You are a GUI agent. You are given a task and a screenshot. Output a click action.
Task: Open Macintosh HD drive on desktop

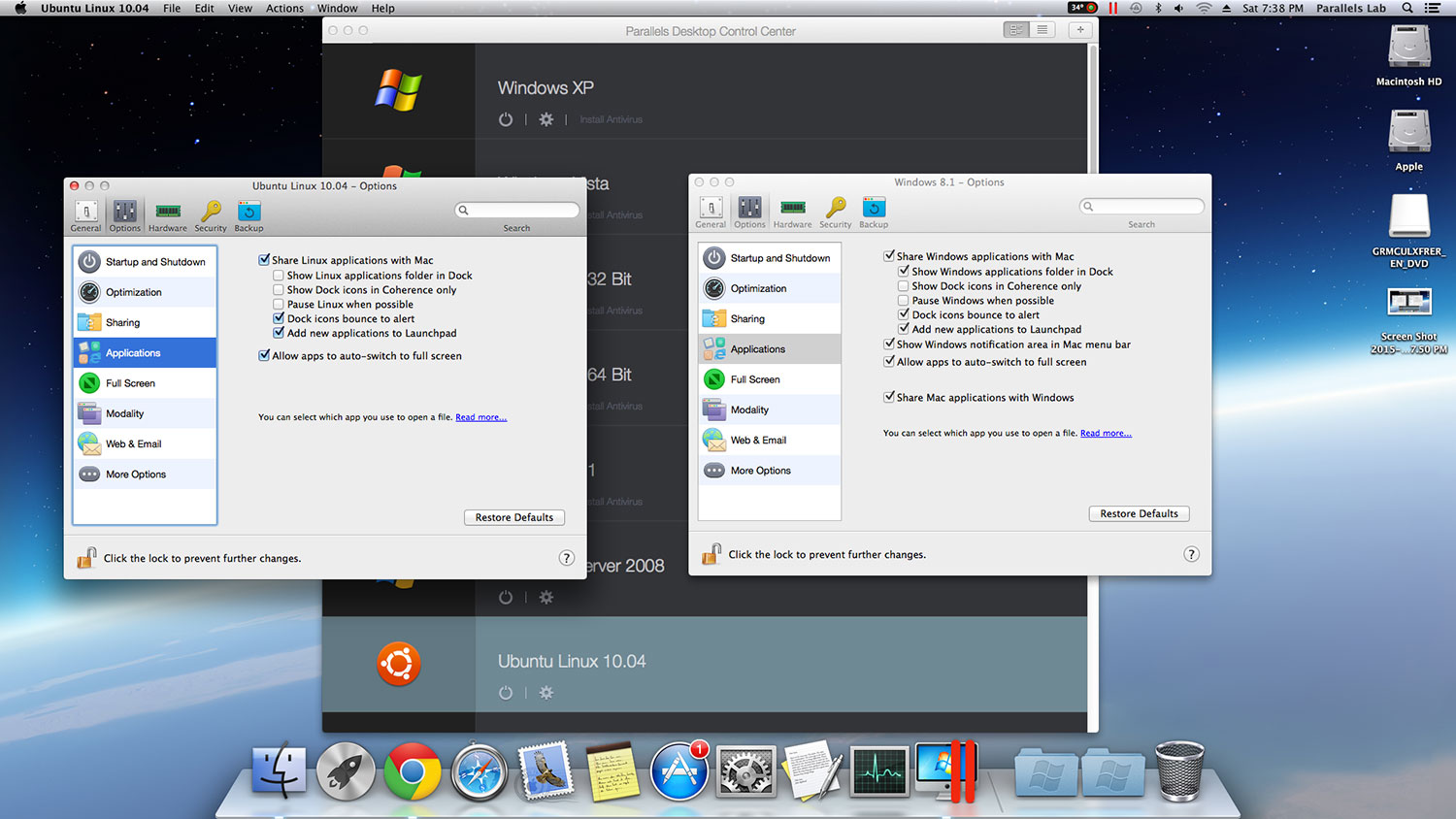pos(1409,54)
